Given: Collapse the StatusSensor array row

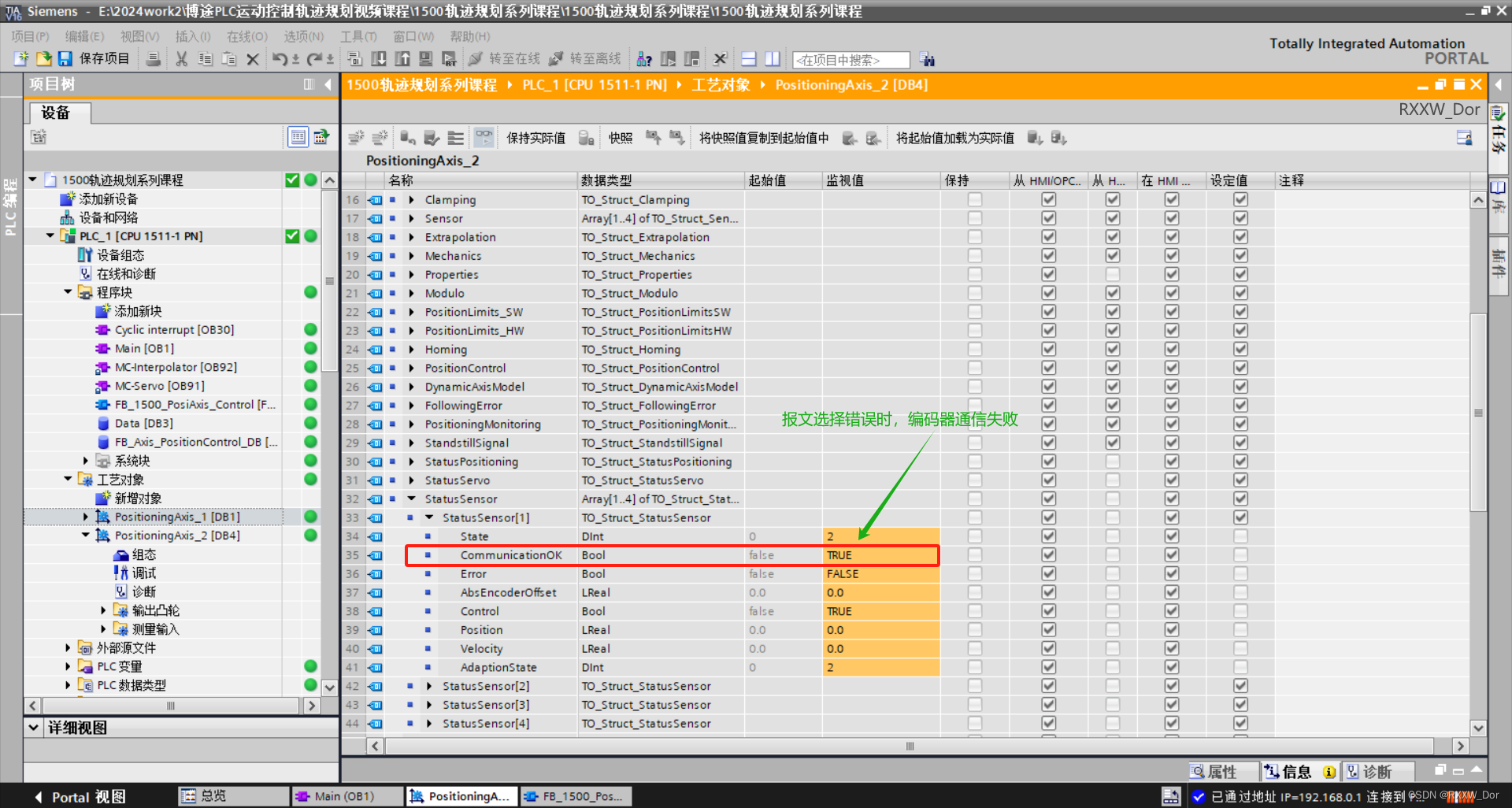Looking at the screenshot, I should tap(411, 499).
